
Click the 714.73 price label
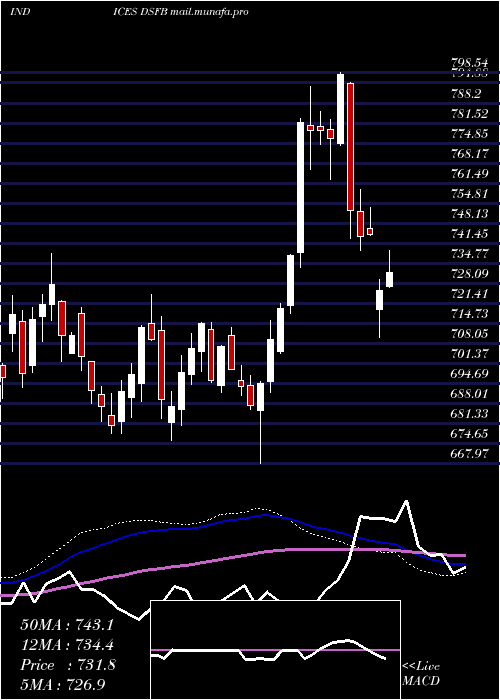pos(469,313)
